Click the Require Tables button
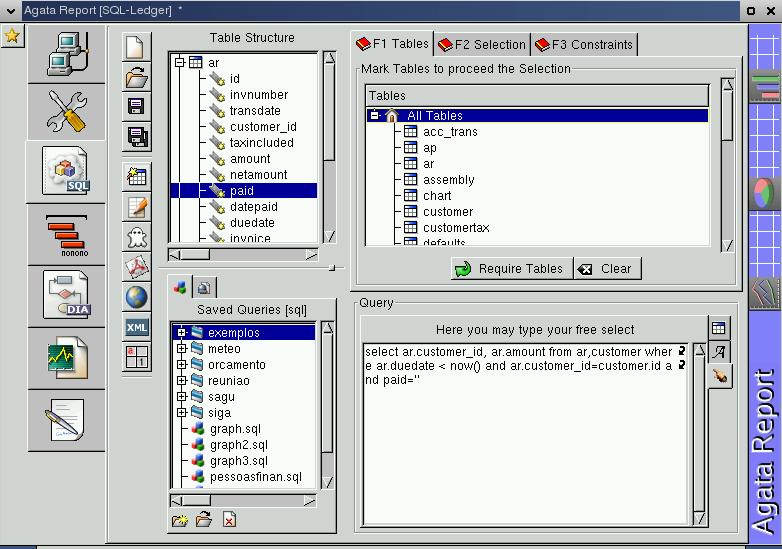The height and width of the screenshot is (549, 782). (513, 268)
